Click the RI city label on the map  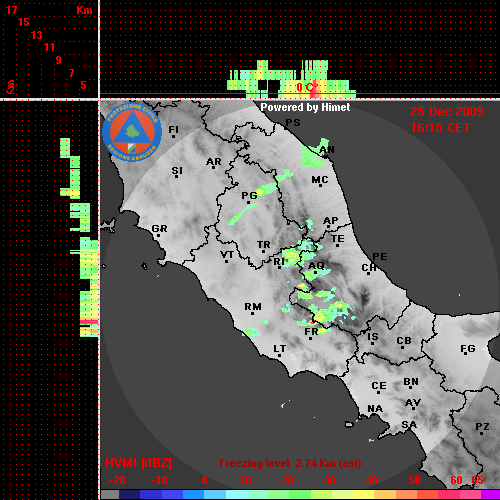279,262
